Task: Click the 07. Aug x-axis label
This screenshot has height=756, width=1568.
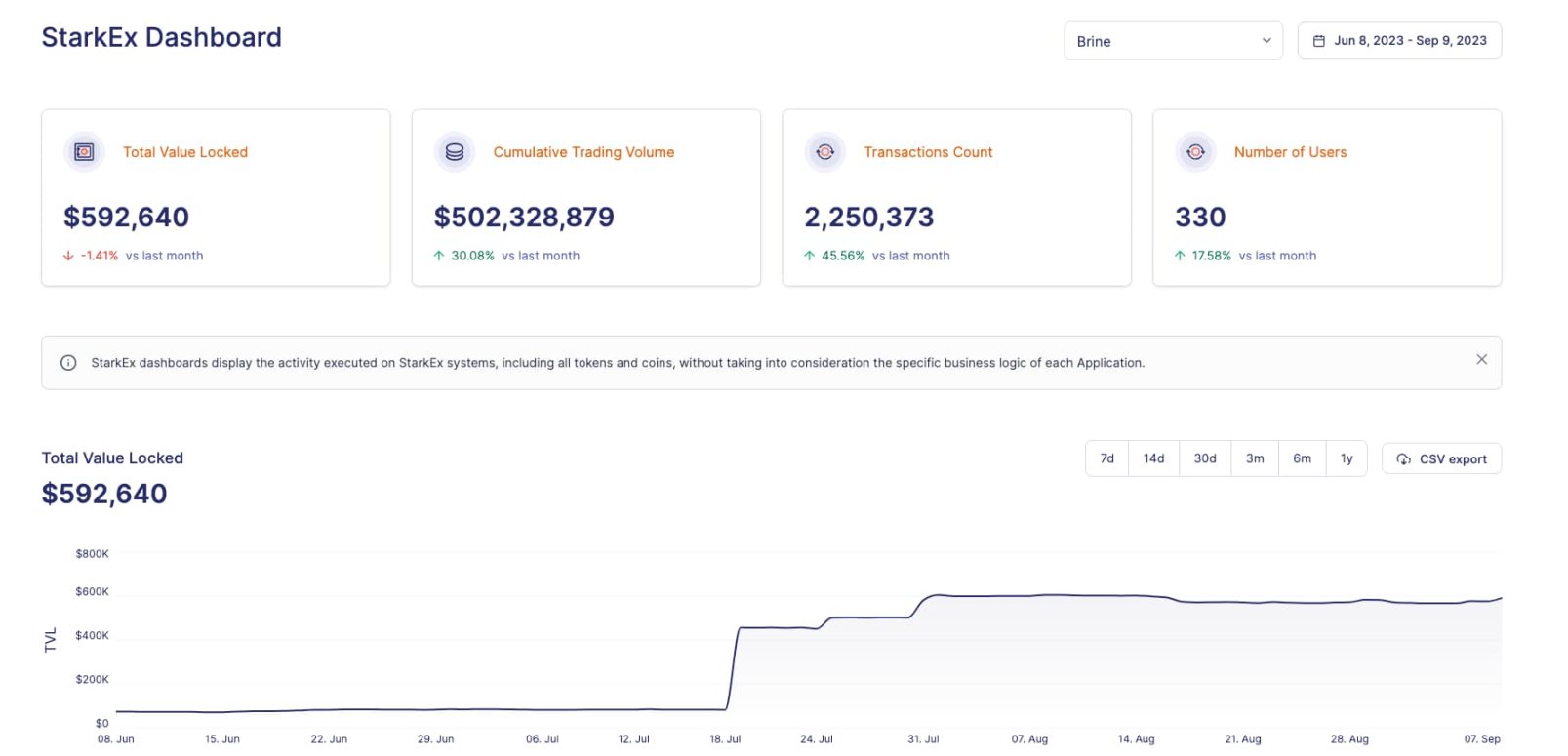Action: [x=1029, y=739]
